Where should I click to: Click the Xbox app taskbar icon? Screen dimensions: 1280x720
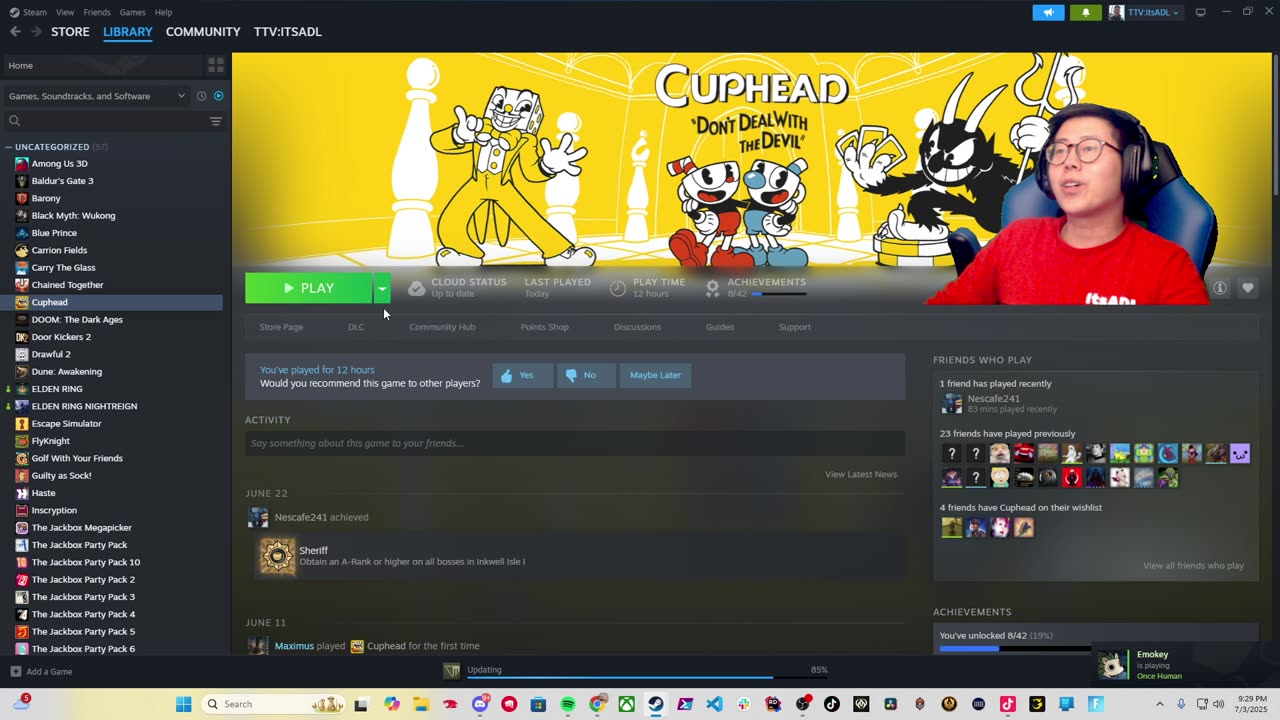[x=626, y=704]
